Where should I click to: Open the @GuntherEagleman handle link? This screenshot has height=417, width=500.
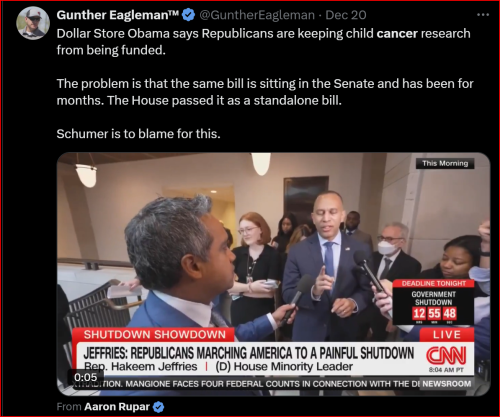[257, 15]
